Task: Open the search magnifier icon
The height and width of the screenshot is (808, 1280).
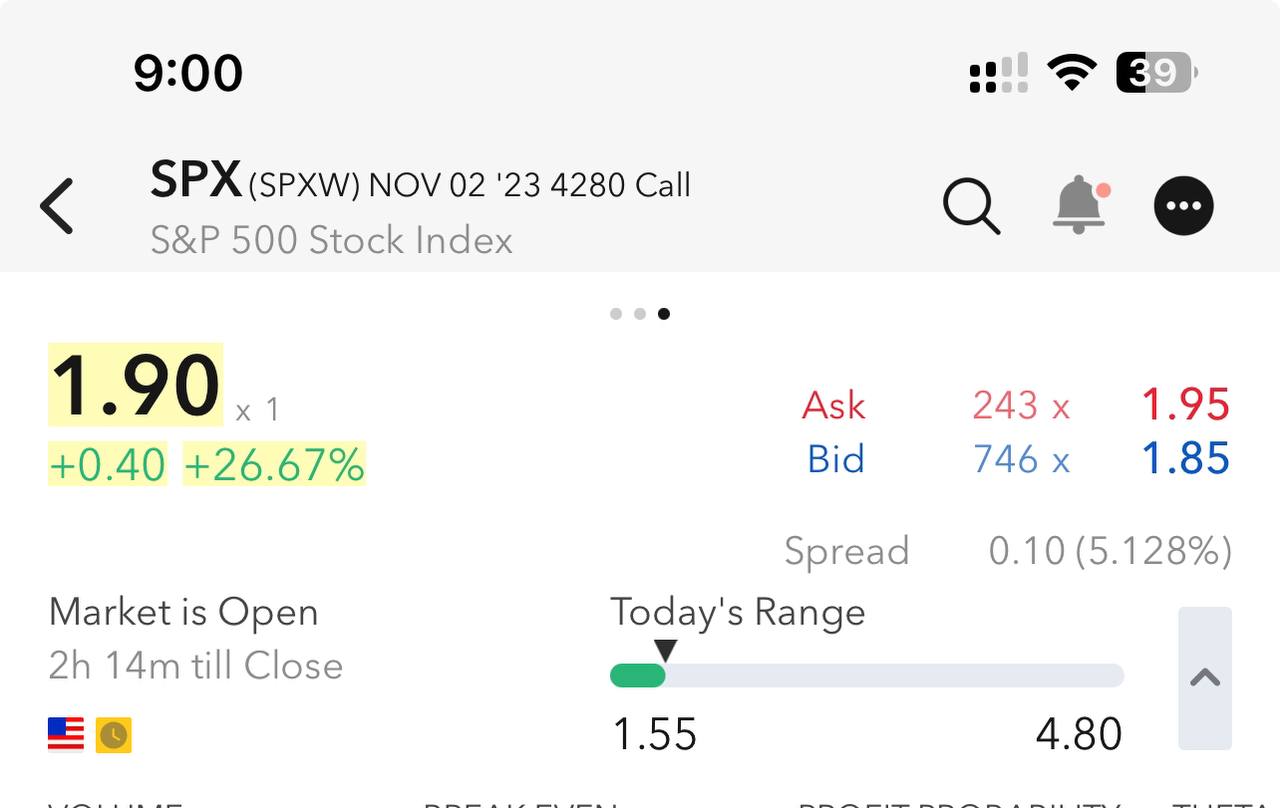Action: point(971,206)
